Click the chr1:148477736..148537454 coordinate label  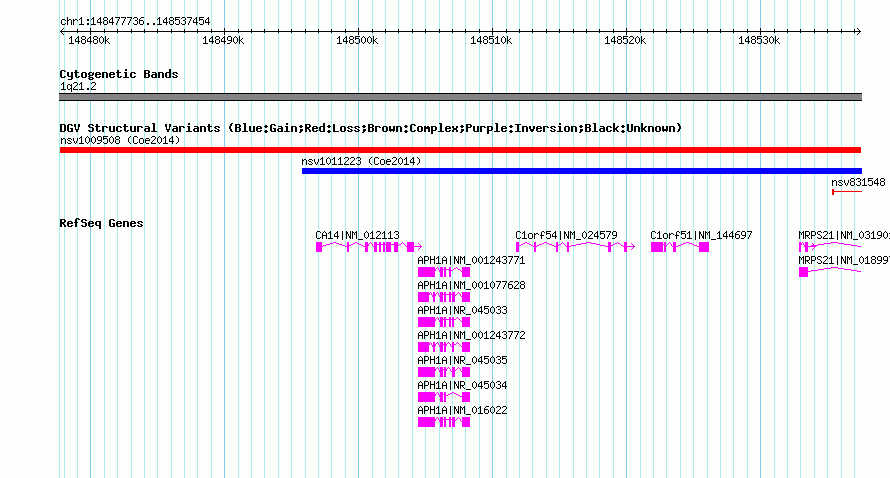pyautogui.click(x=135, y=21)
